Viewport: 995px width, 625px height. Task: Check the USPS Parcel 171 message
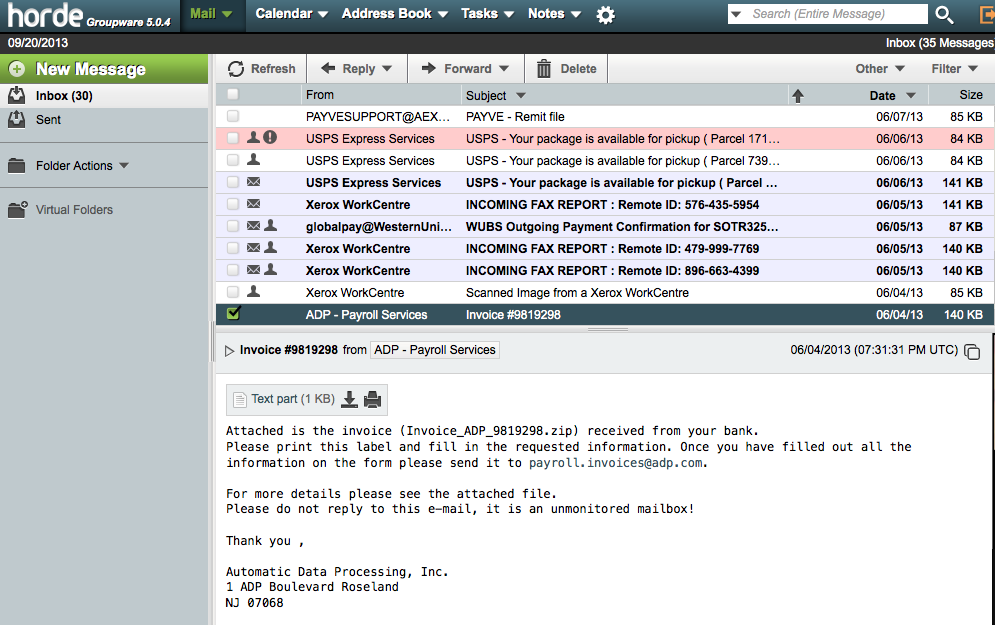point(233,138)
